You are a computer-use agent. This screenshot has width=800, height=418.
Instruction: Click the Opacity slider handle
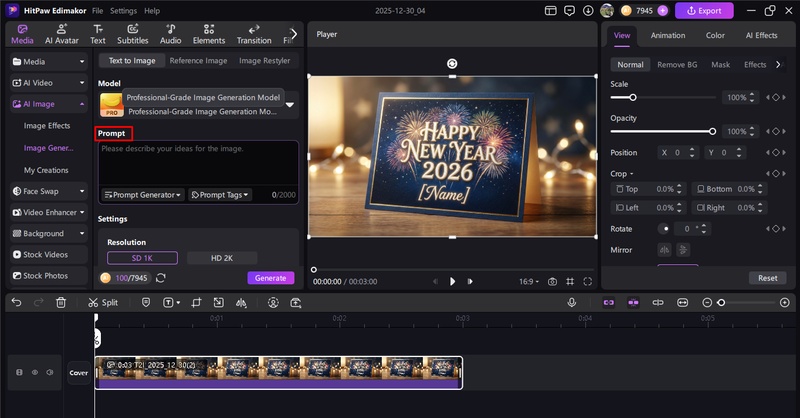[712, 131]
